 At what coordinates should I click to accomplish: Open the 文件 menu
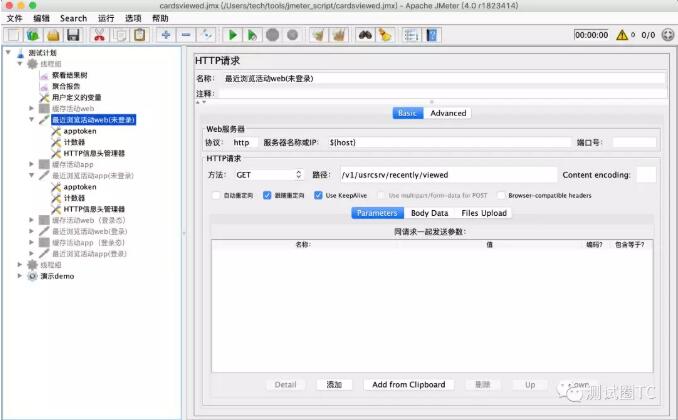point(14,18)
